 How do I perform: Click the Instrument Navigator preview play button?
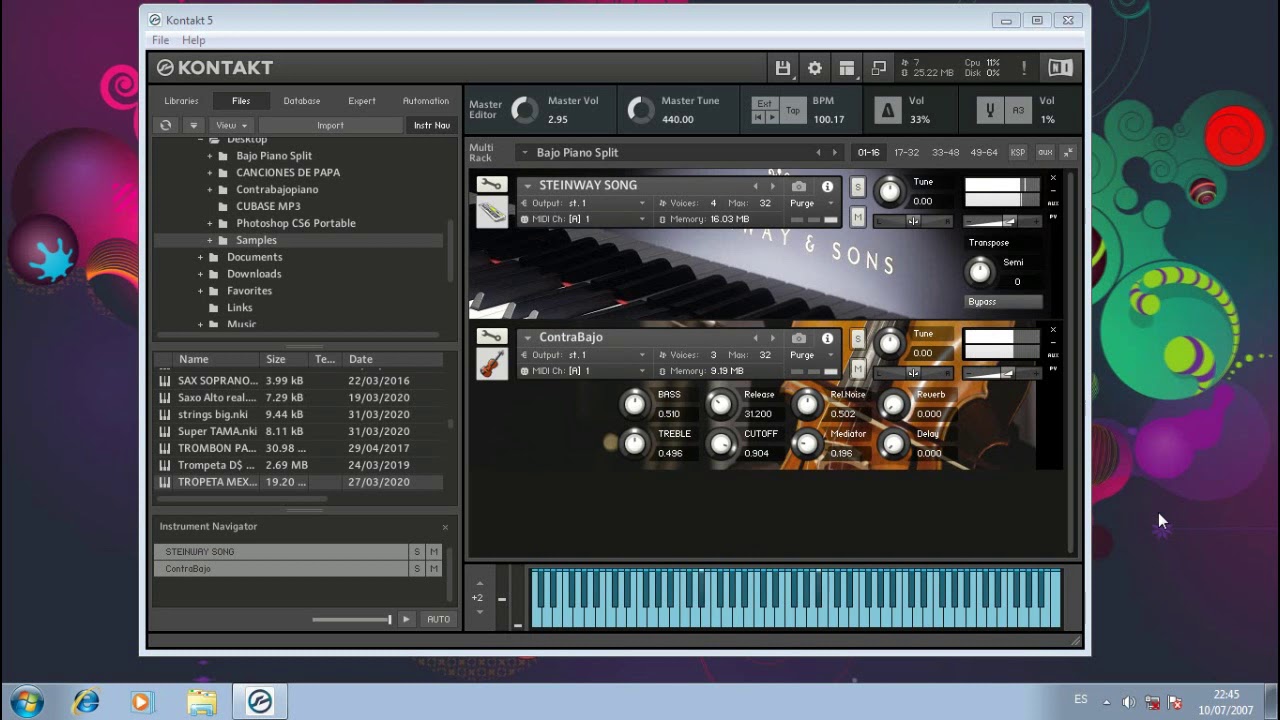tap(406, 619)
